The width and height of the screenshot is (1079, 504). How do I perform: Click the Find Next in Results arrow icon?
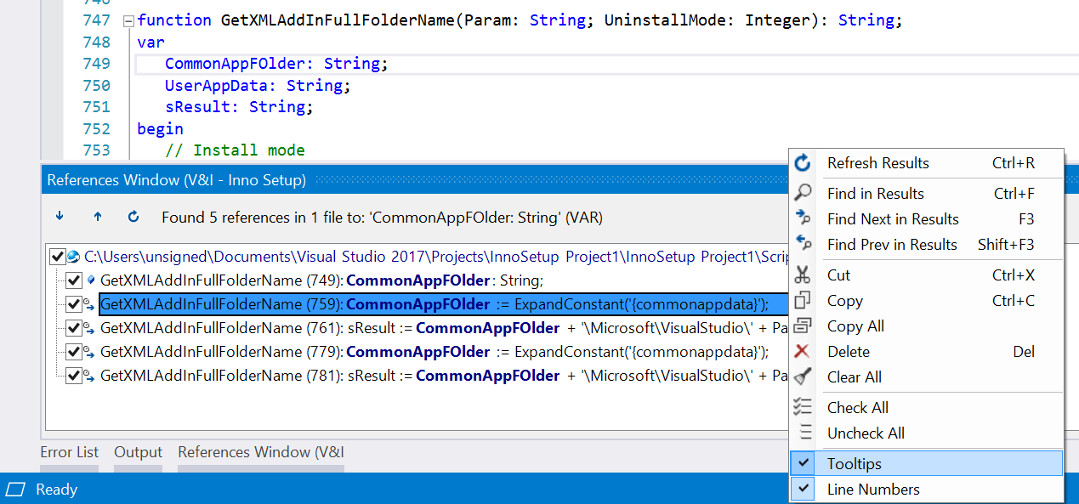pyautogui.click(x=802, y=219)
